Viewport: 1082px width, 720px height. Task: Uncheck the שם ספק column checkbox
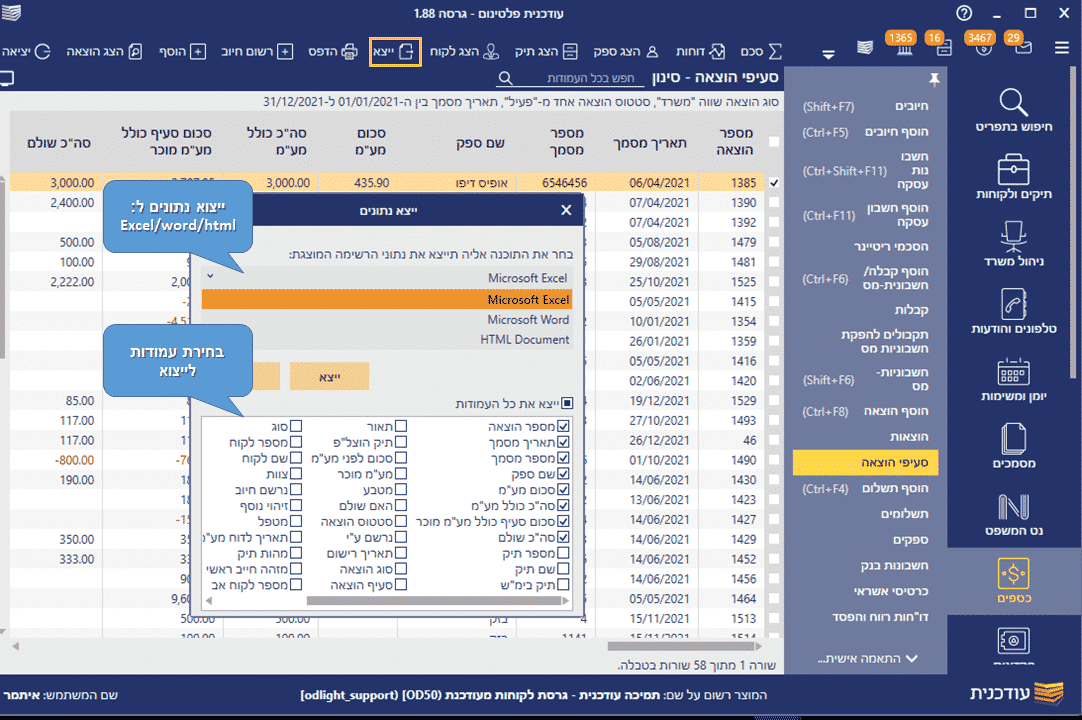click(x=563, y=474)
